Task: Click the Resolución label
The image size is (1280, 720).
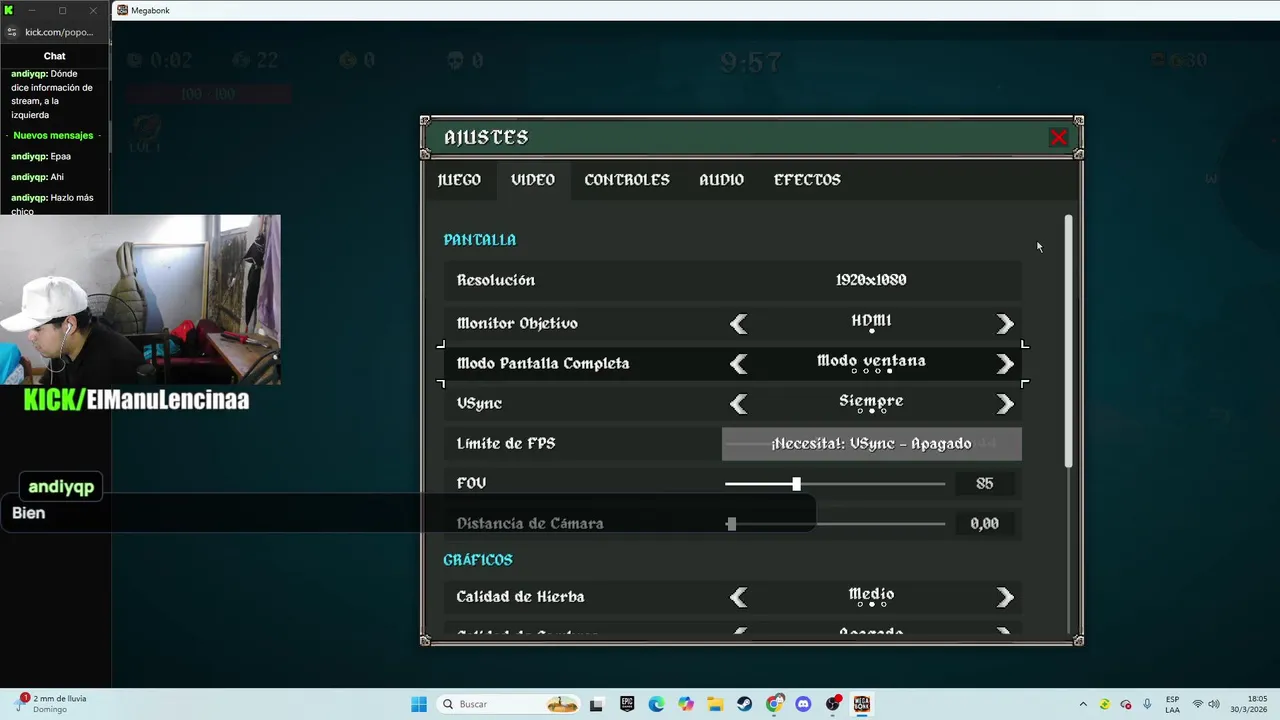Action: point(496,280)
